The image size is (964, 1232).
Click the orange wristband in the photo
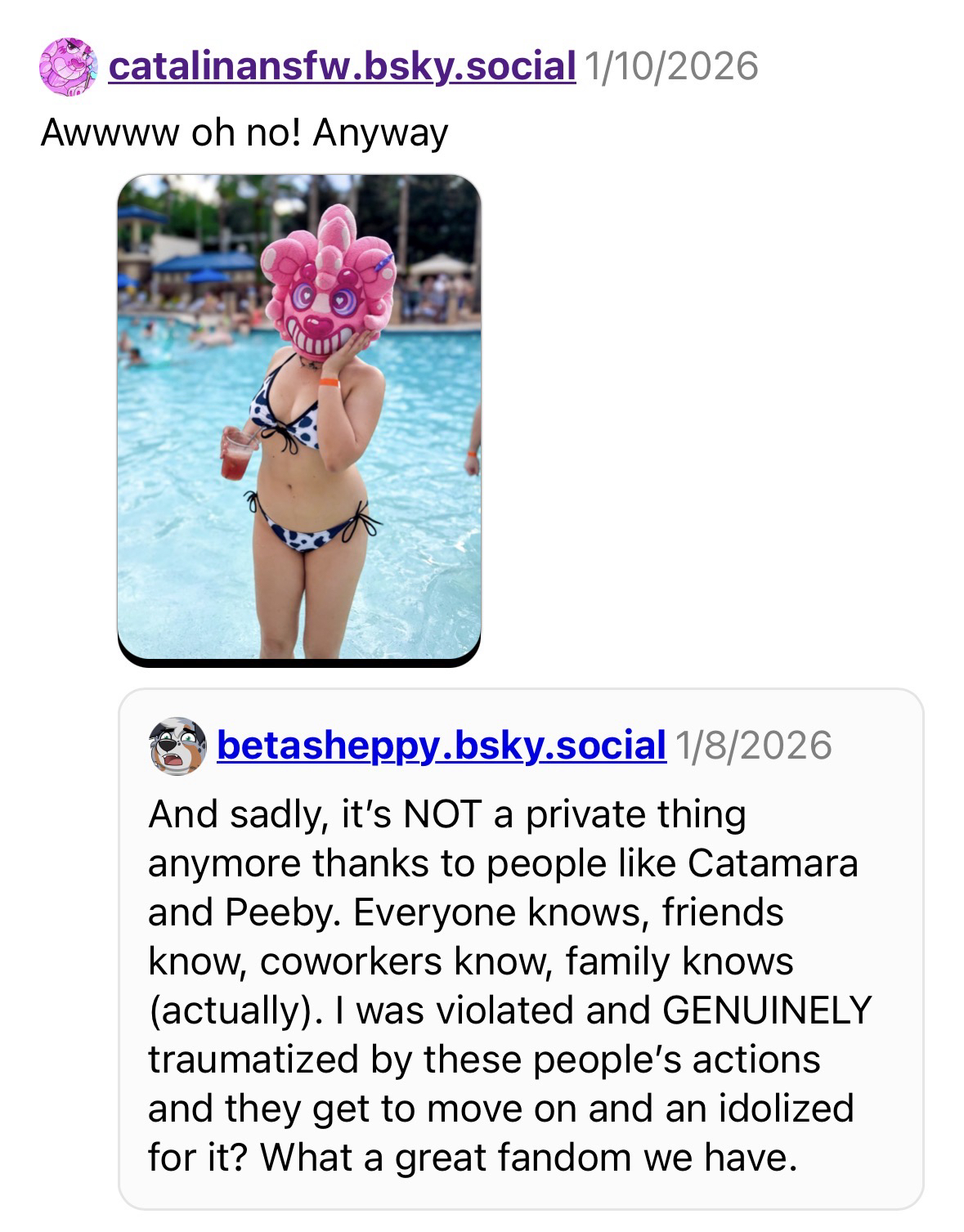(x=329, y=382)
